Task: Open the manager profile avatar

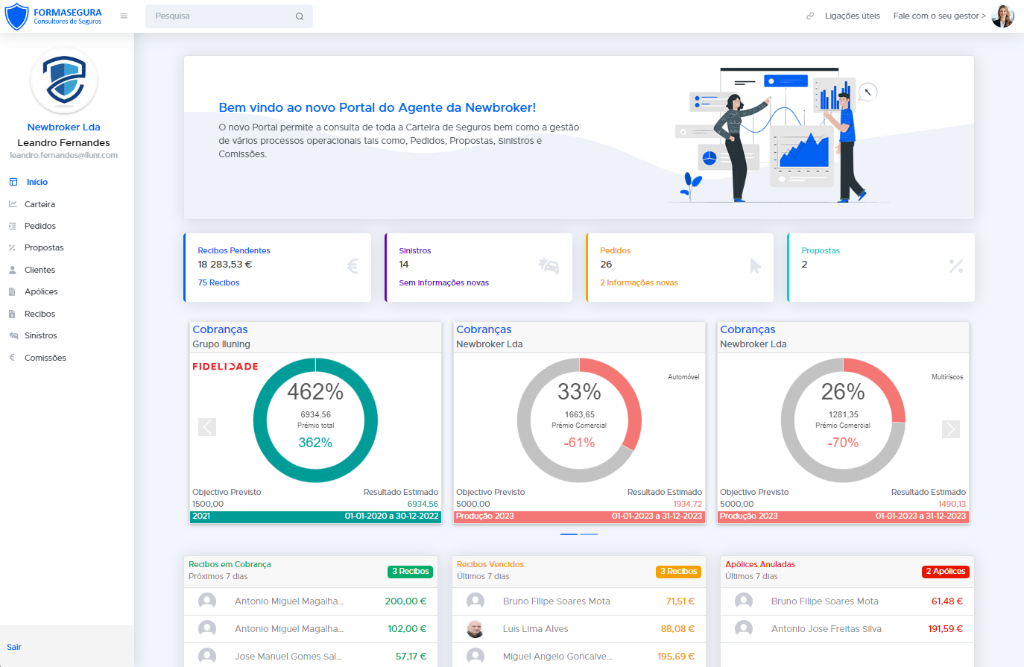Action: tap(1002, 16)
